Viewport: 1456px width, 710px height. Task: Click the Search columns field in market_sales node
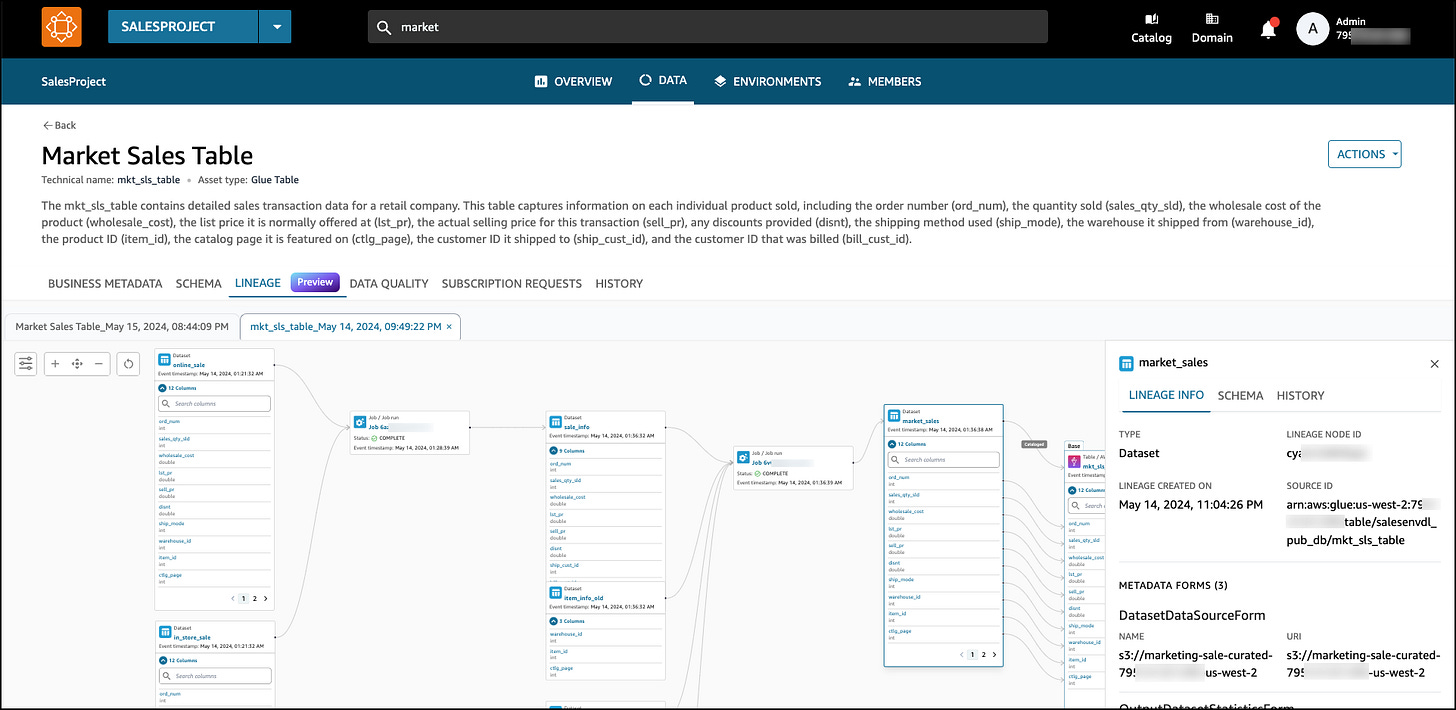point(943,460)
